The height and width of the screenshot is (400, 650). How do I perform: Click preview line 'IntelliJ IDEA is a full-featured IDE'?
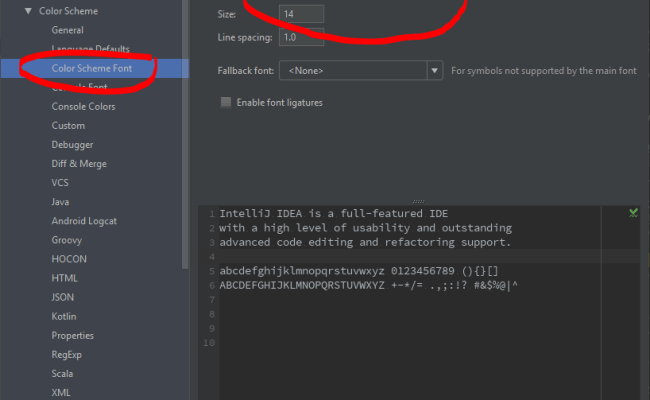334,213
